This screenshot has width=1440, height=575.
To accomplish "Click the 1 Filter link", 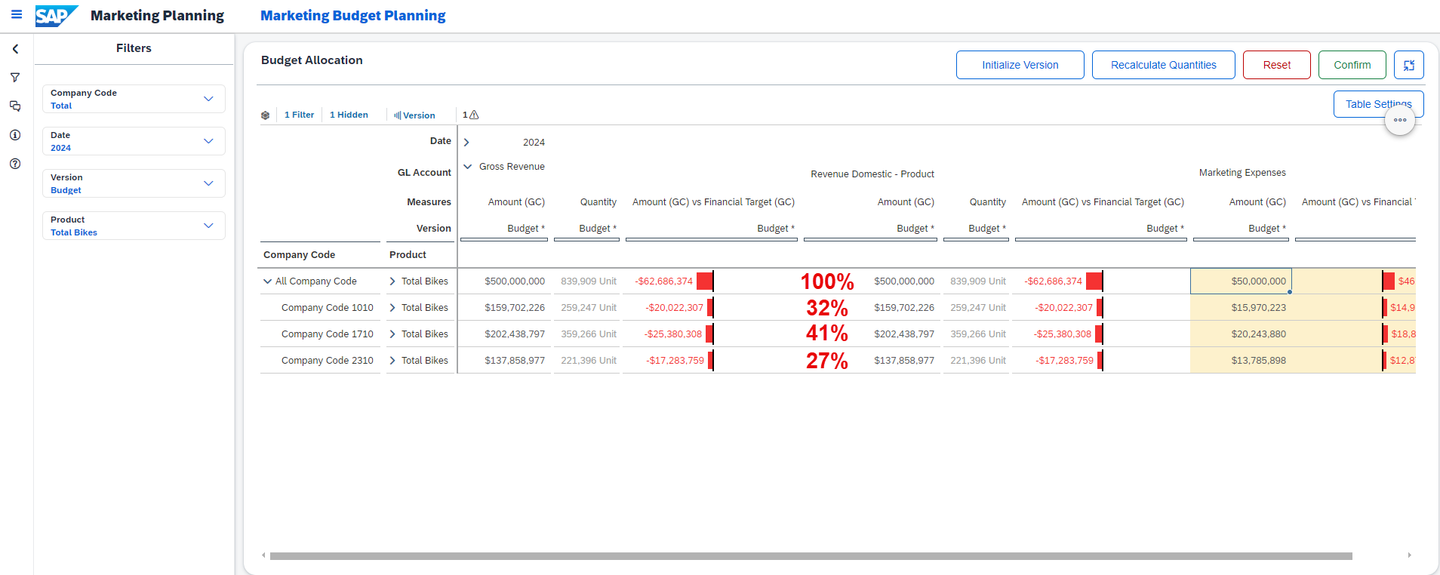I will click(299, 115).
